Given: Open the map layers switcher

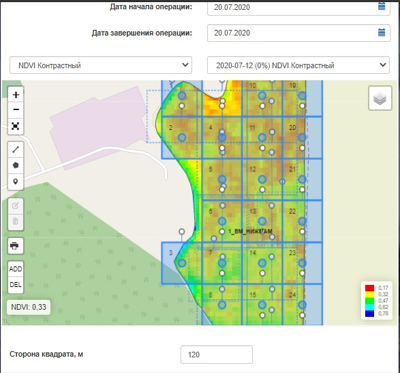Looking at the screenshot, I should 380,98.
